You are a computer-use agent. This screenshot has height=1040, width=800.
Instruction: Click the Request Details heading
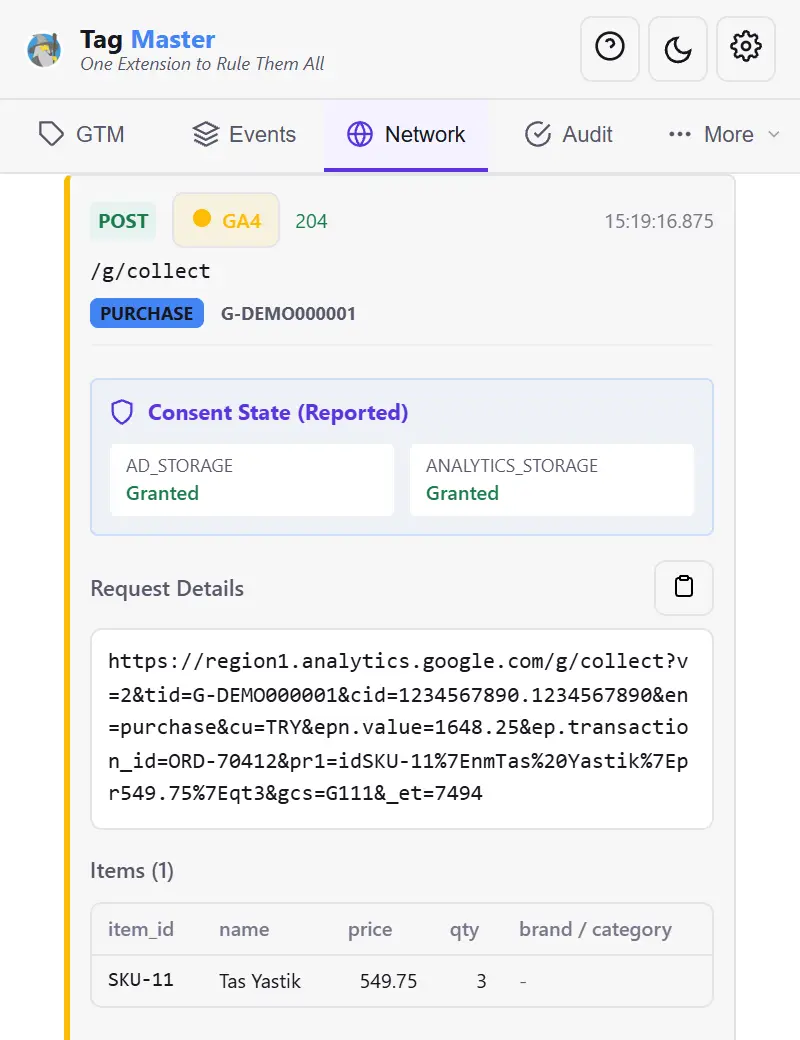click(167, 588)
